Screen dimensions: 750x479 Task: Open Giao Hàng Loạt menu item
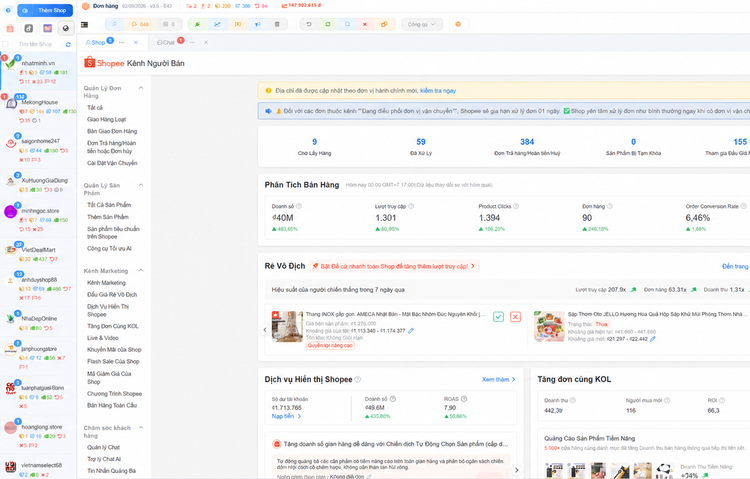[x=107, y=120]
